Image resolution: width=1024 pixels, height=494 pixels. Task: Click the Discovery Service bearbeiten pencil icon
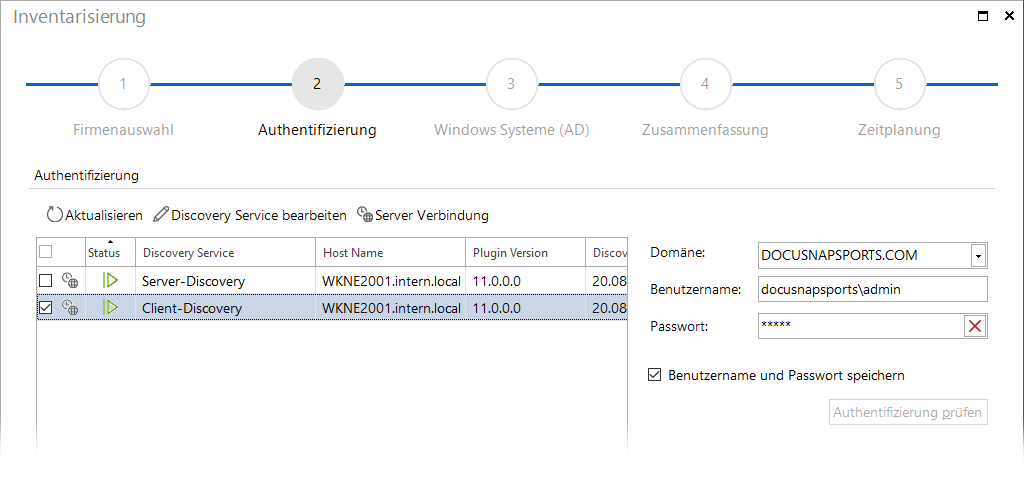(x=161, y=215)
